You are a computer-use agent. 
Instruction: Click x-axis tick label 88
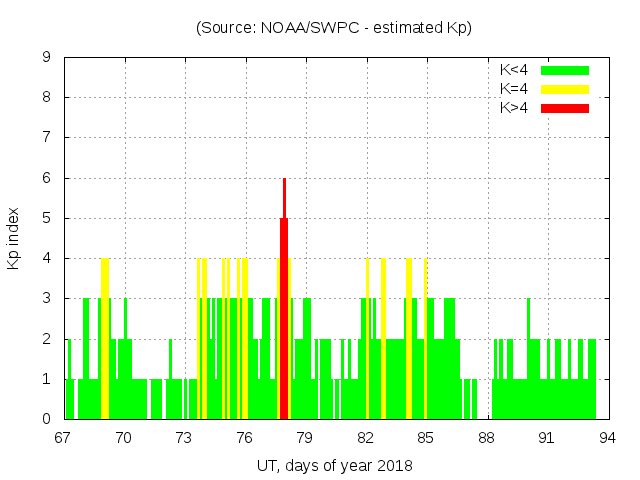(486, 437)
